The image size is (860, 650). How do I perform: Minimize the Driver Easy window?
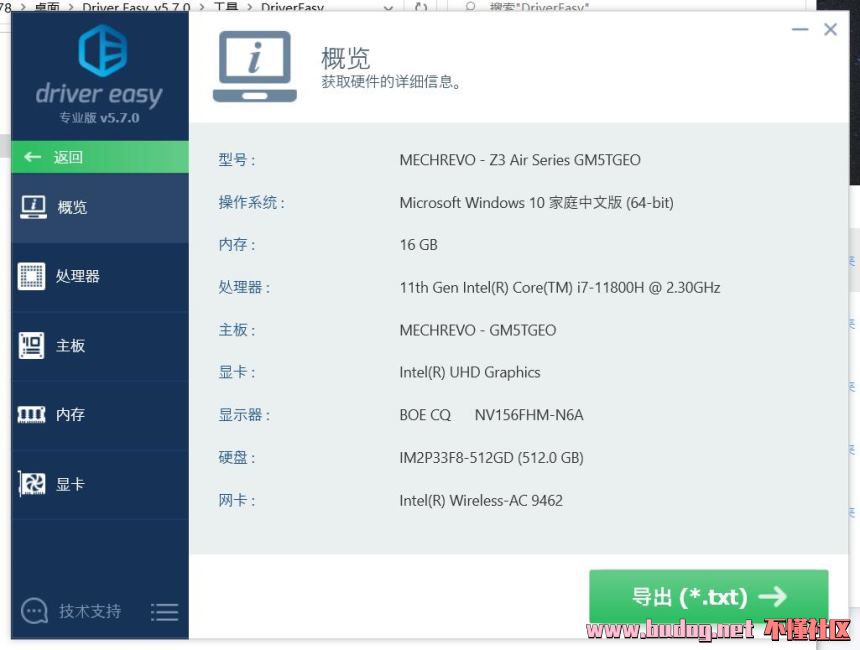tap(800, 29)
